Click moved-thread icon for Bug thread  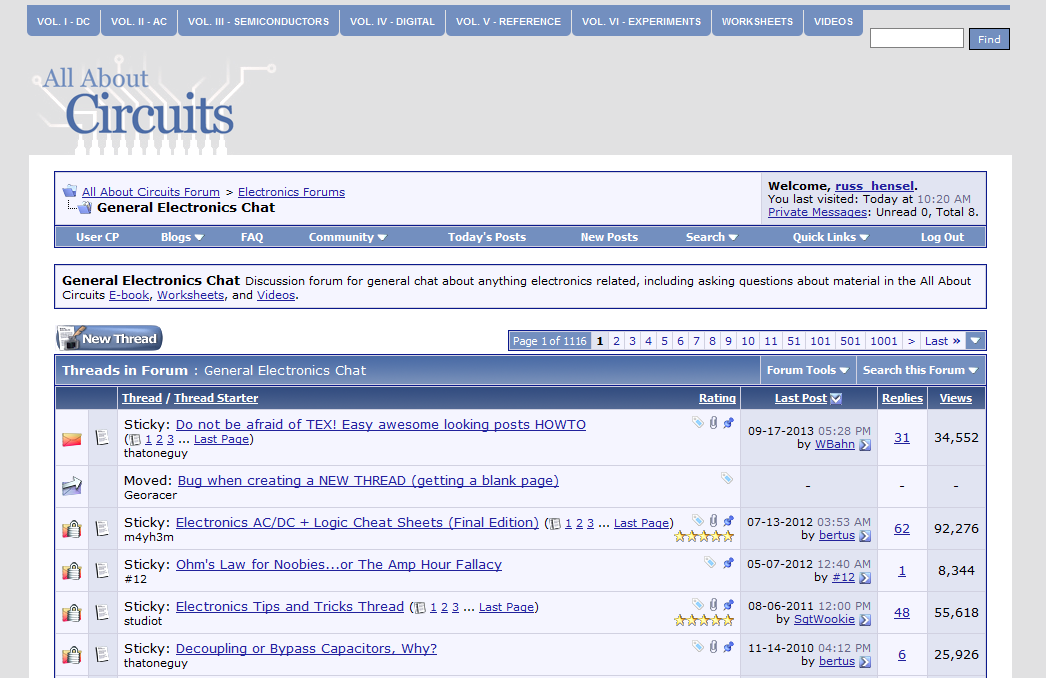(x=71, y=486)
